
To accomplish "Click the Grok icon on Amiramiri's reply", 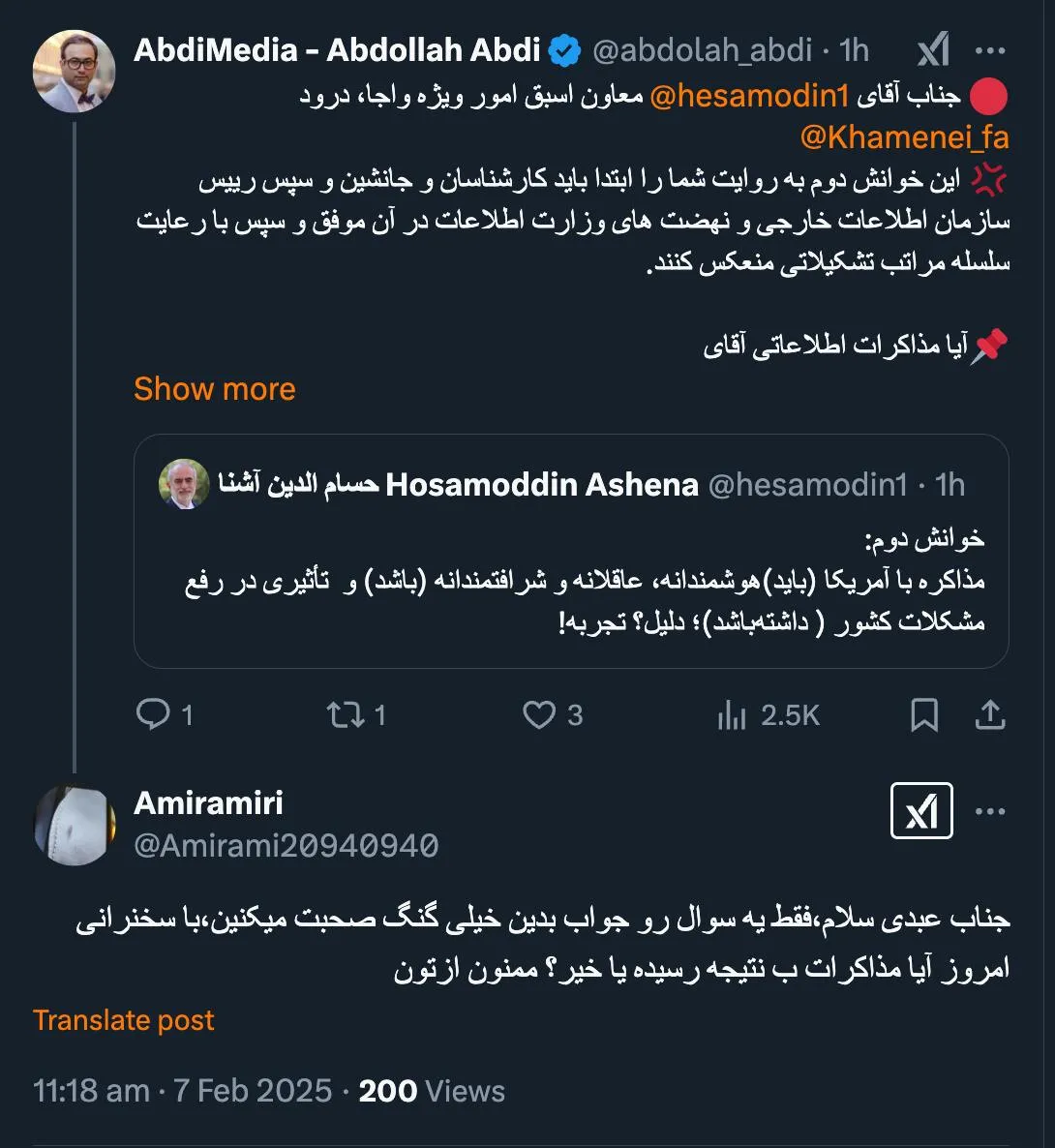I will click(x=920, y=813).
